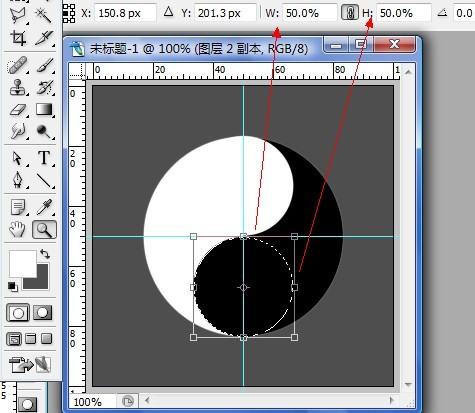Image resolution: width=475 pixels, height=413 pixels.
Task: Switch to full screen with menu bar
Action: 30,339
